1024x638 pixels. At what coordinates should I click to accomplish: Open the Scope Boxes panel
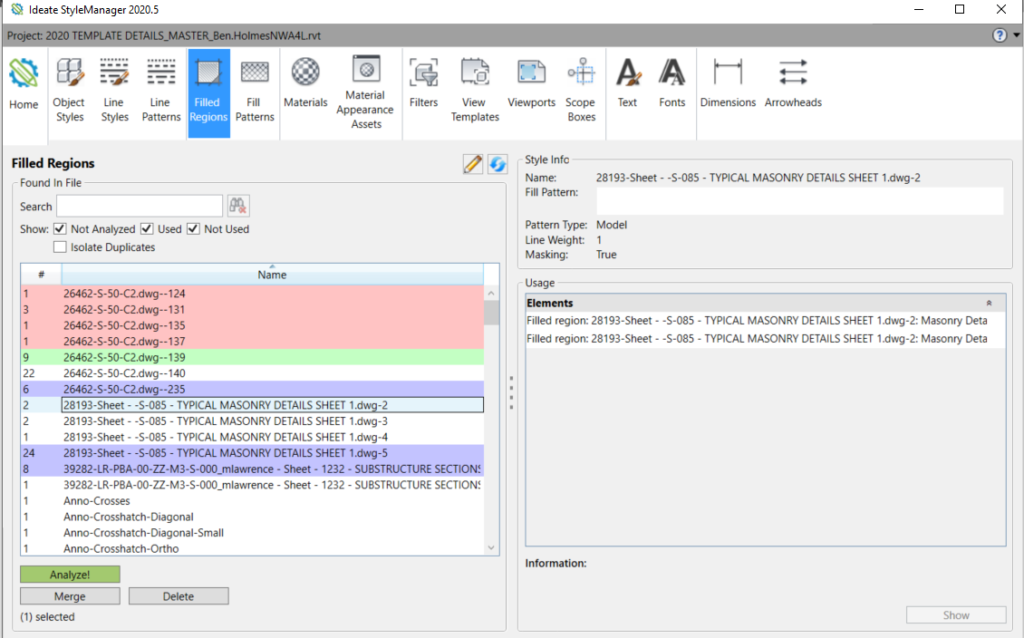tap(581, 84)
